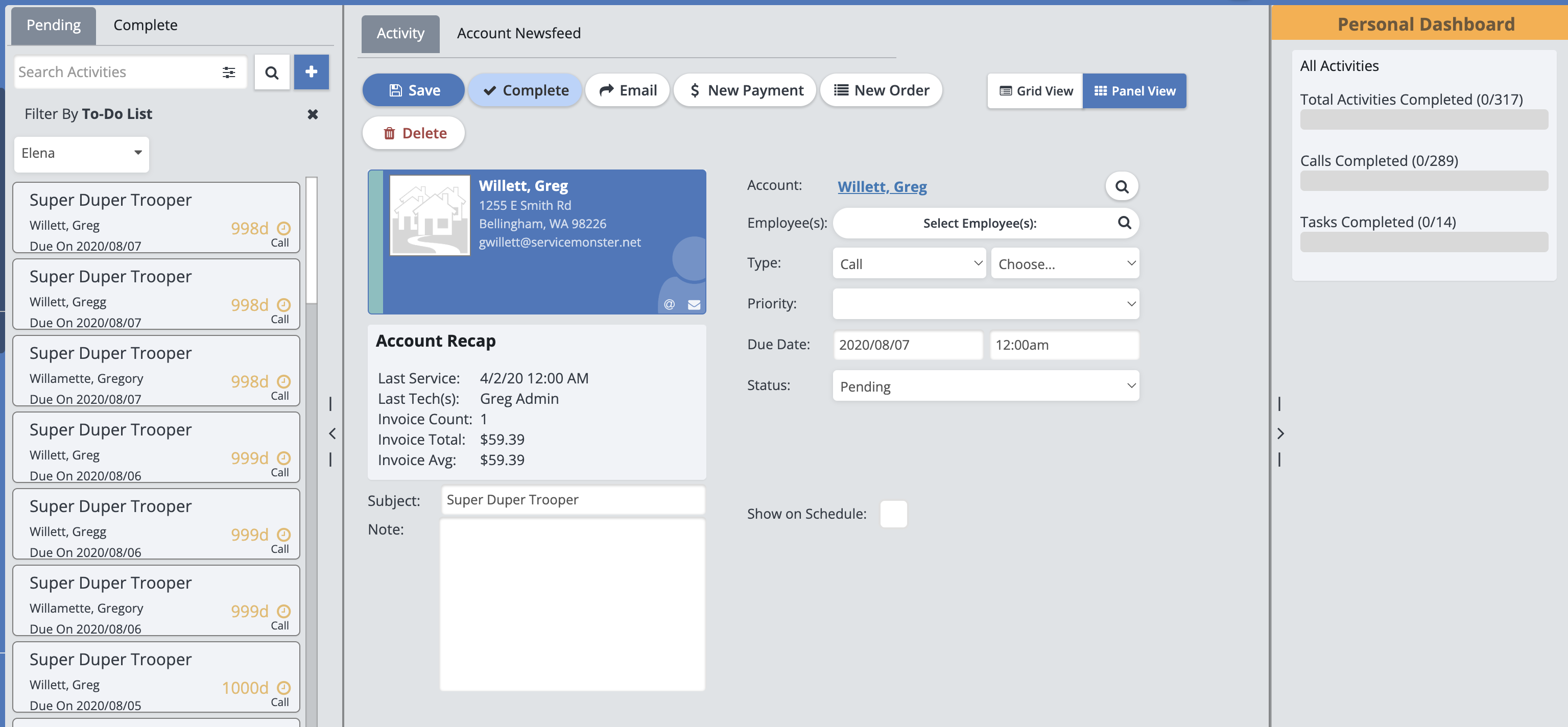
Task: Switch to Panel View
Action: pyautogui.click(x=1134, y=91)
